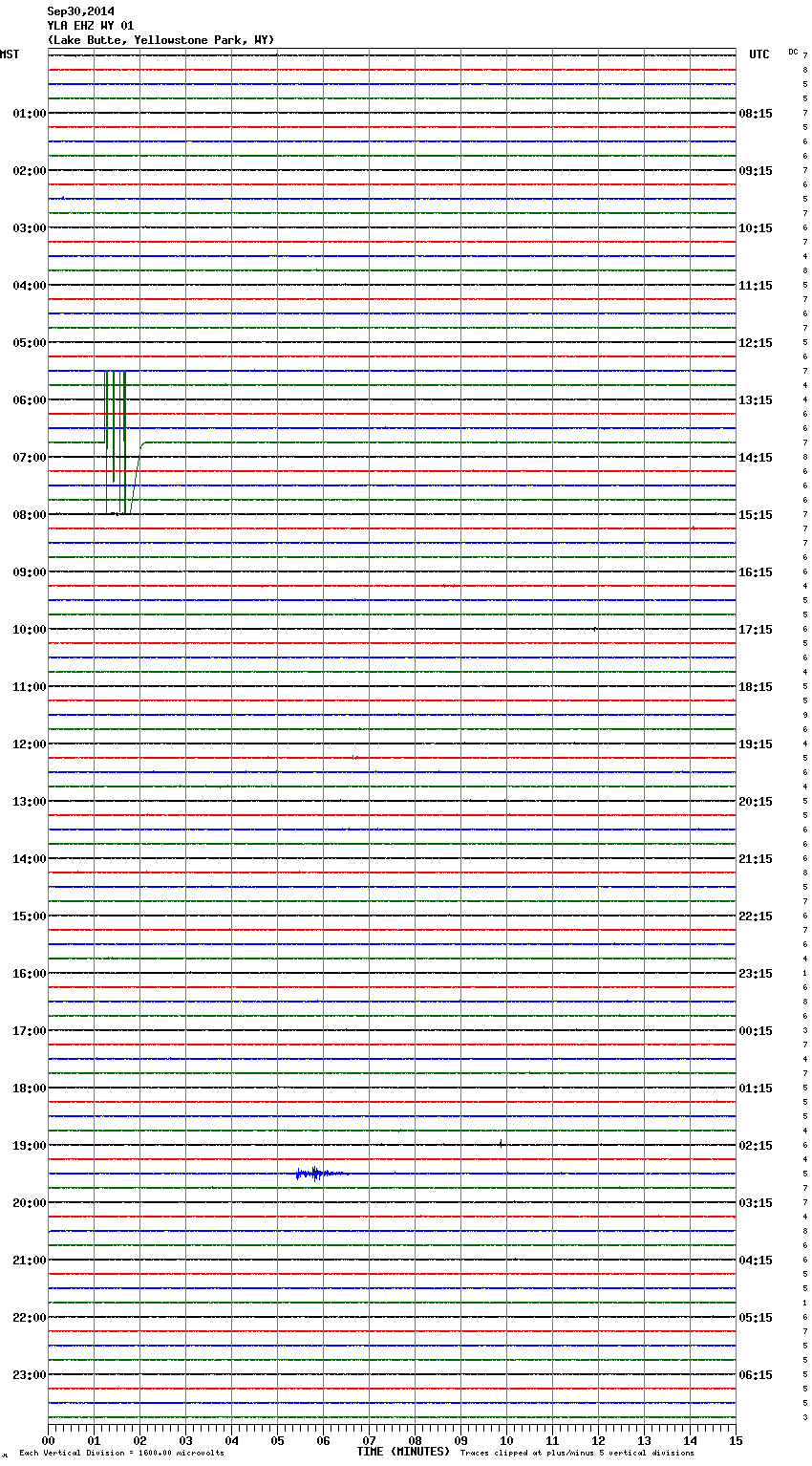Viewport: 812px width, 1466px height.
Task: Click the 02:00 MST time label
Action: click(30, 171)
